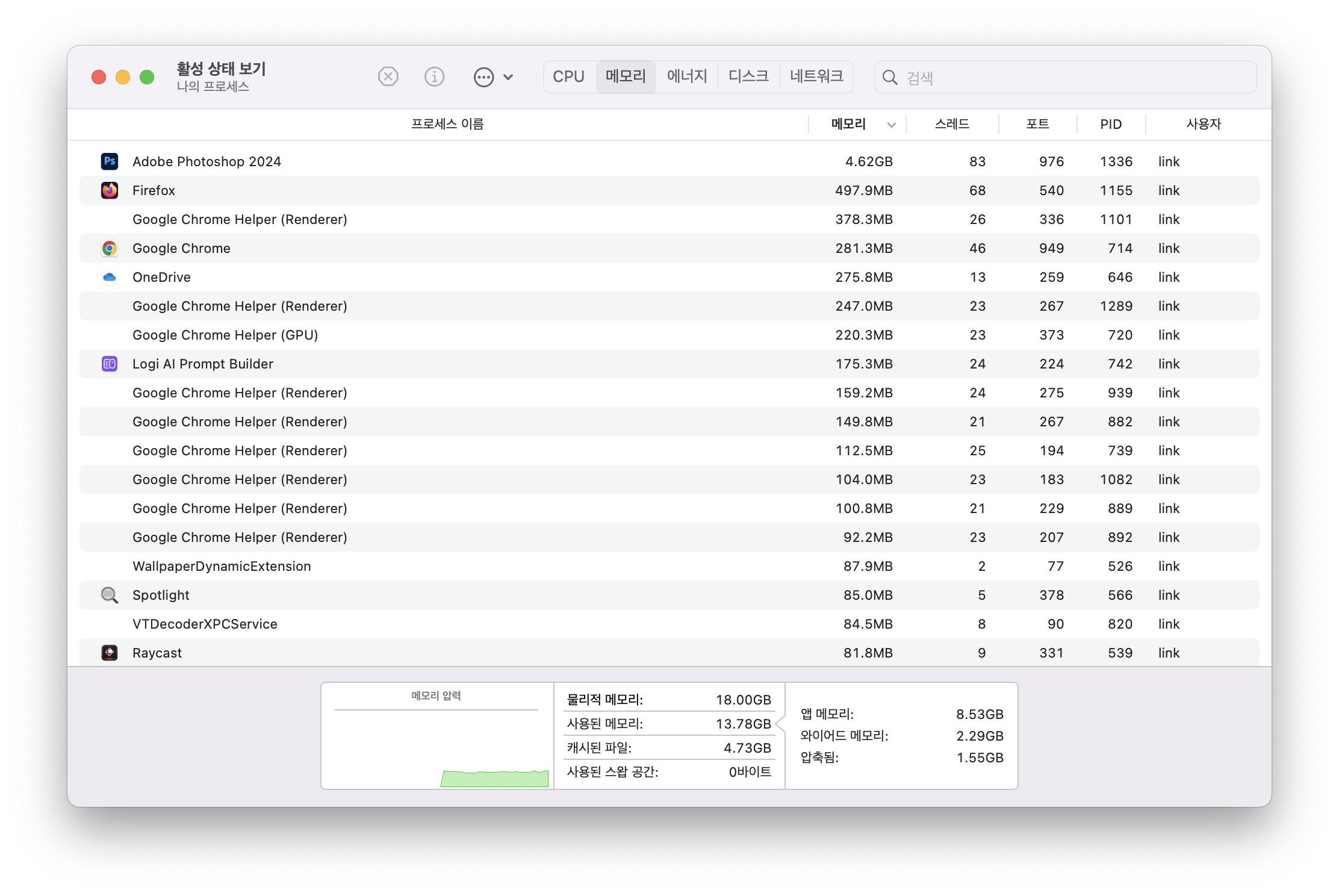Sort by the 스레드 column header
Viewport: 1339px width, 896px height.
[x=952, y=124]
